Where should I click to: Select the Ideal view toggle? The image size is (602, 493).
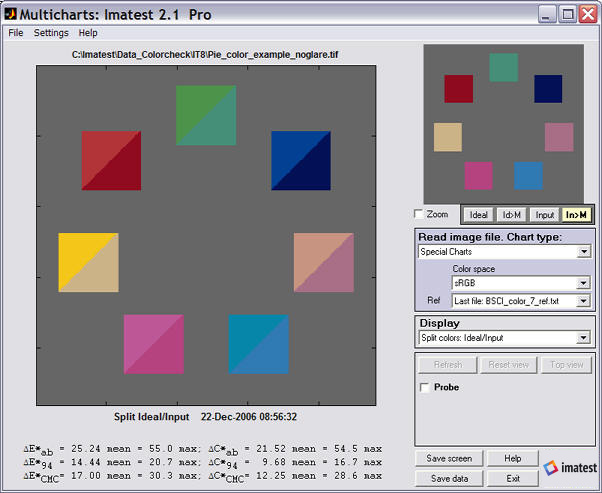478,215
